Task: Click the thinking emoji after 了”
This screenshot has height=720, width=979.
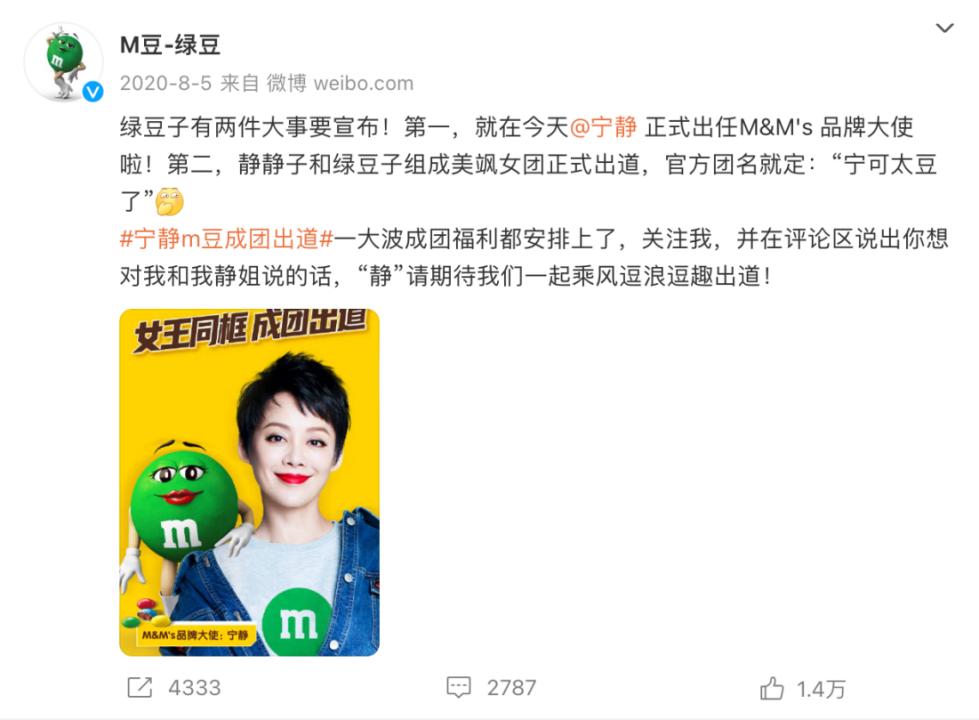Action: point(169,202)
